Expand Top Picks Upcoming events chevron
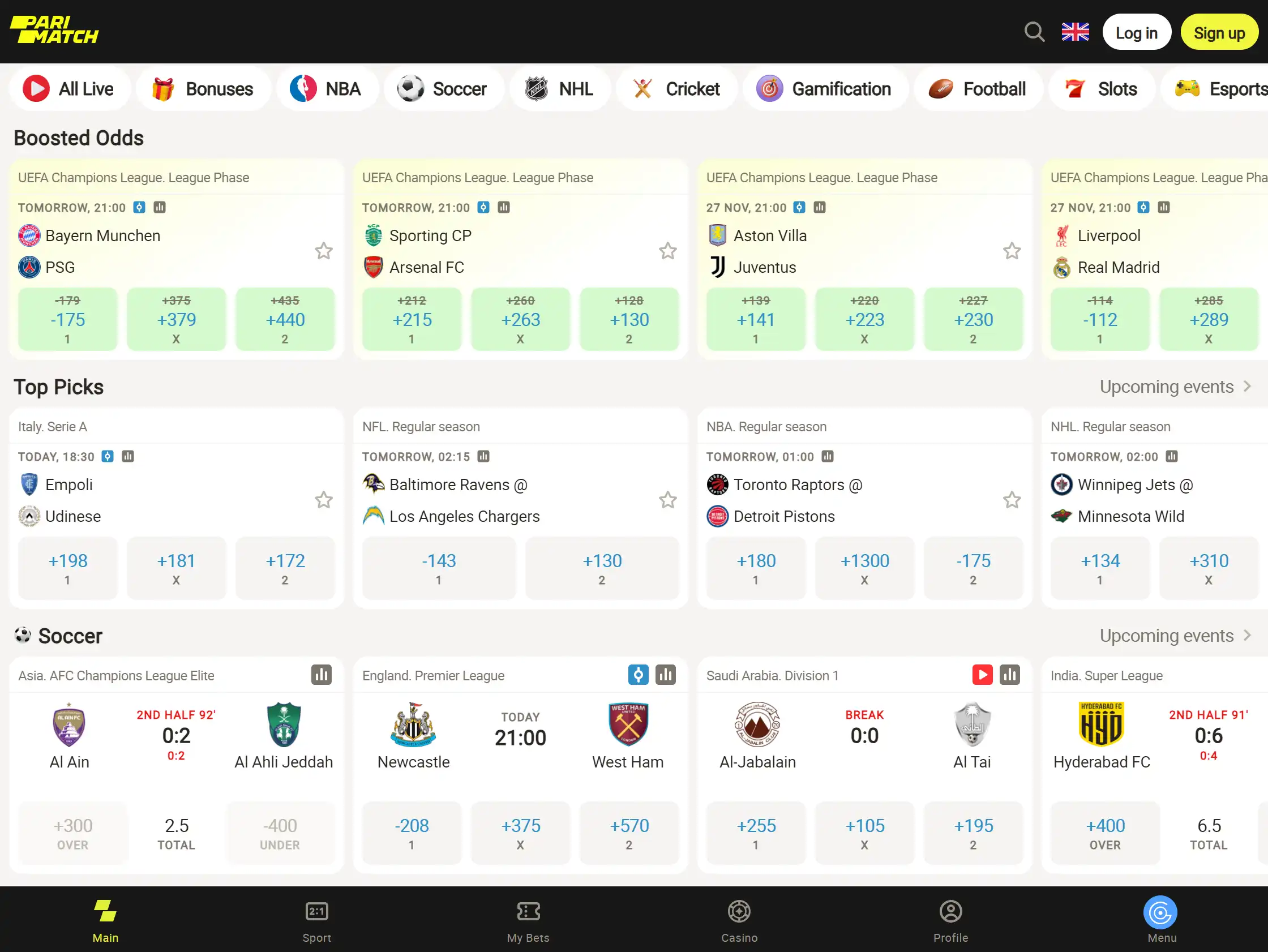 pyautogui.click(x=1248, y=387)
